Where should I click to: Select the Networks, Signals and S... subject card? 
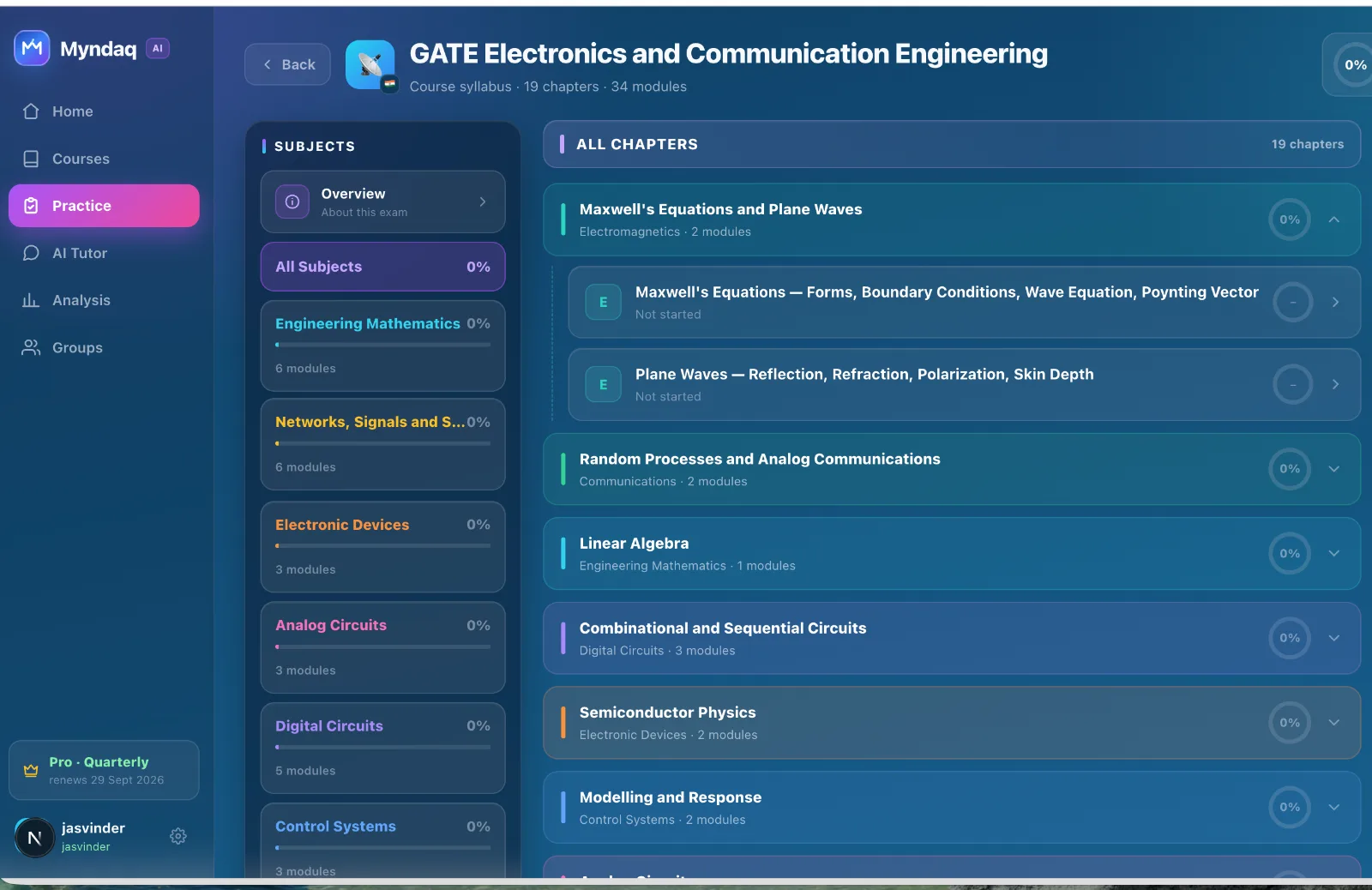[382, 444]
